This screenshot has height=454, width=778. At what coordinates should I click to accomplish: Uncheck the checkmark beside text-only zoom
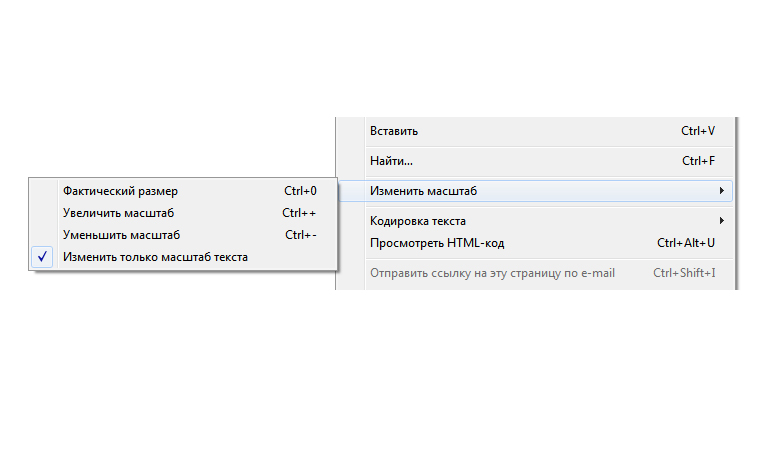coord(43,257)
